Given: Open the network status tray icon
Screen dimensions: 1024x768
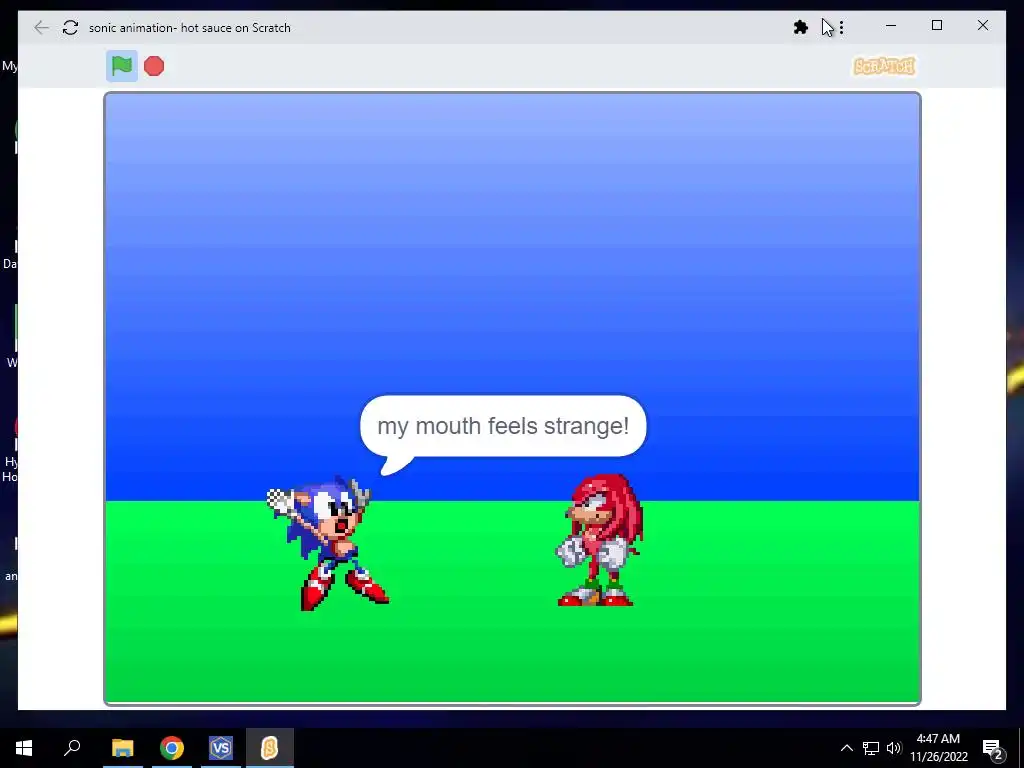Looking at the screenshot, I should coord(871,748).
